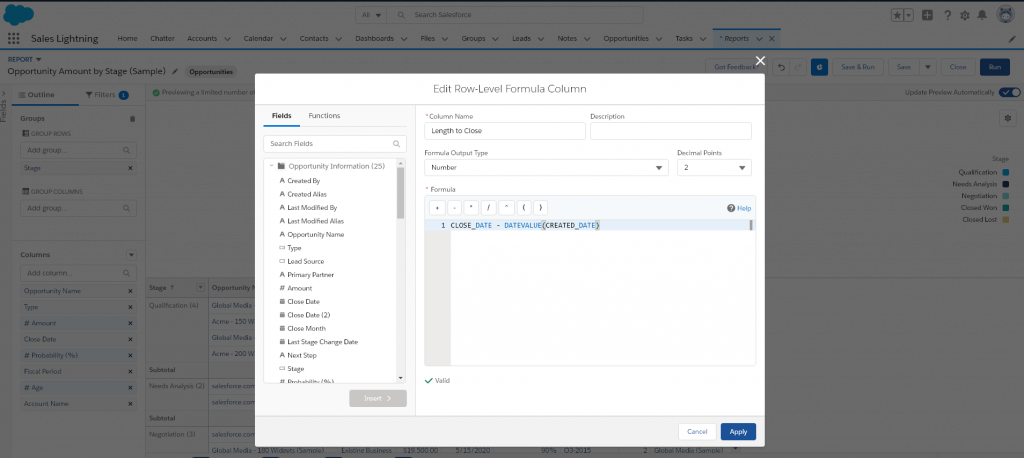Click the Description input field
1024x458 pixels.
click(671, 131)
